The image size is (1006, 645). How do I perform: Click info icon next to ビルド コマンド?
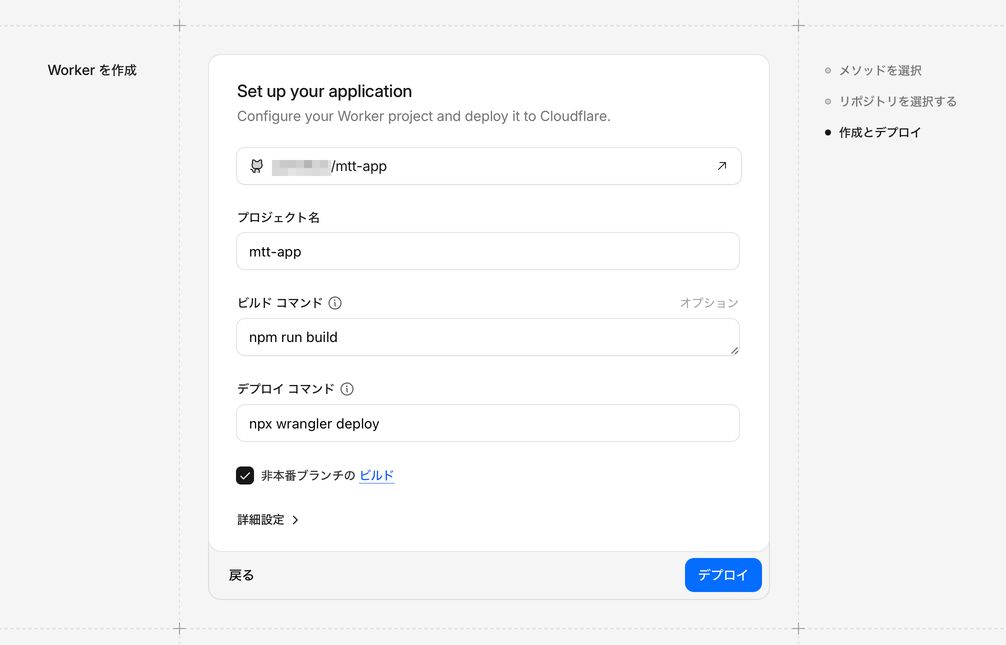tap(335, 303)
